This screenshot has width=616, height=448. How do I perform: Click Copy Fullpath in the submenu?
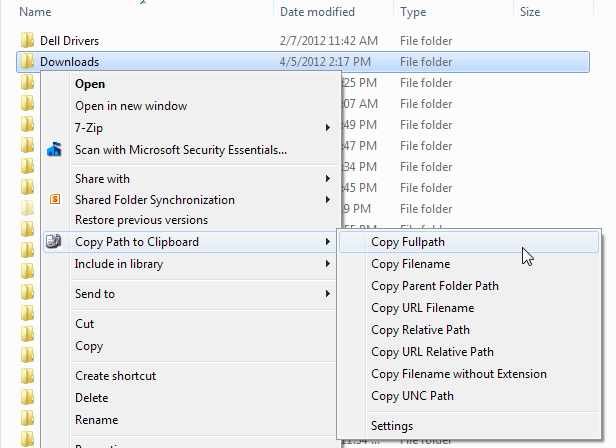point(408,242)
